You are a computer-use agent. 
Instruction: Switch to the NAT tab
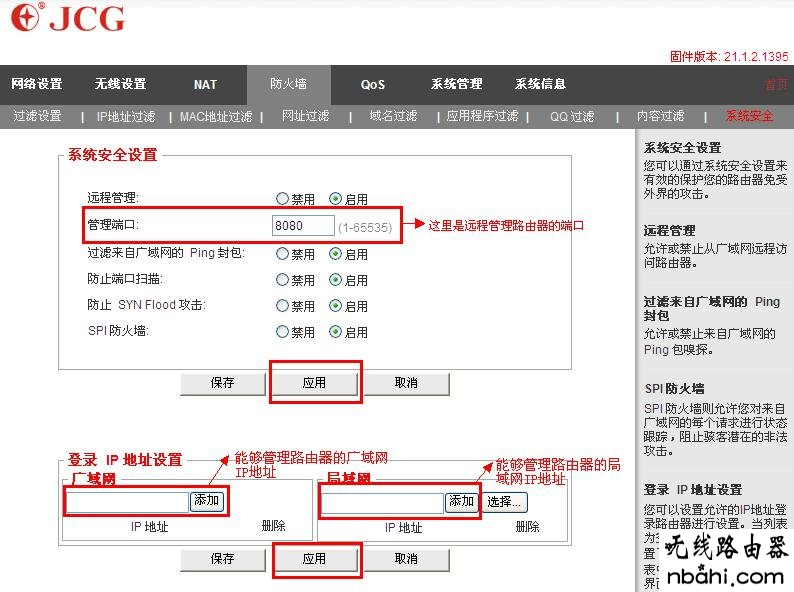(x=205, y=85)
